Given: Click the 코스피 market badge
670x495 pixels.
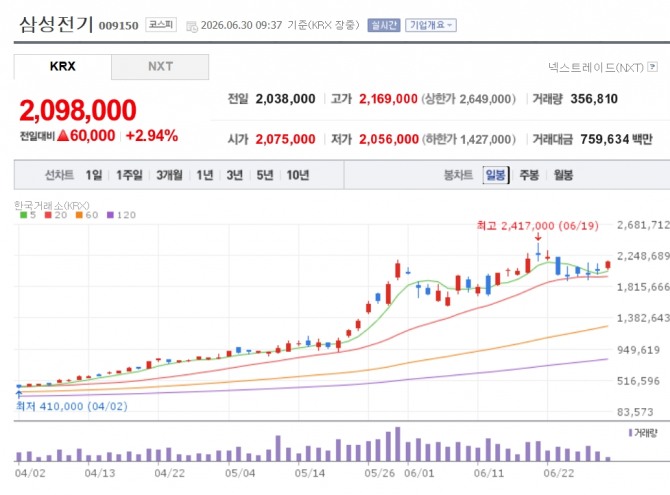Looking at the screenshot, I should point(161,25).
